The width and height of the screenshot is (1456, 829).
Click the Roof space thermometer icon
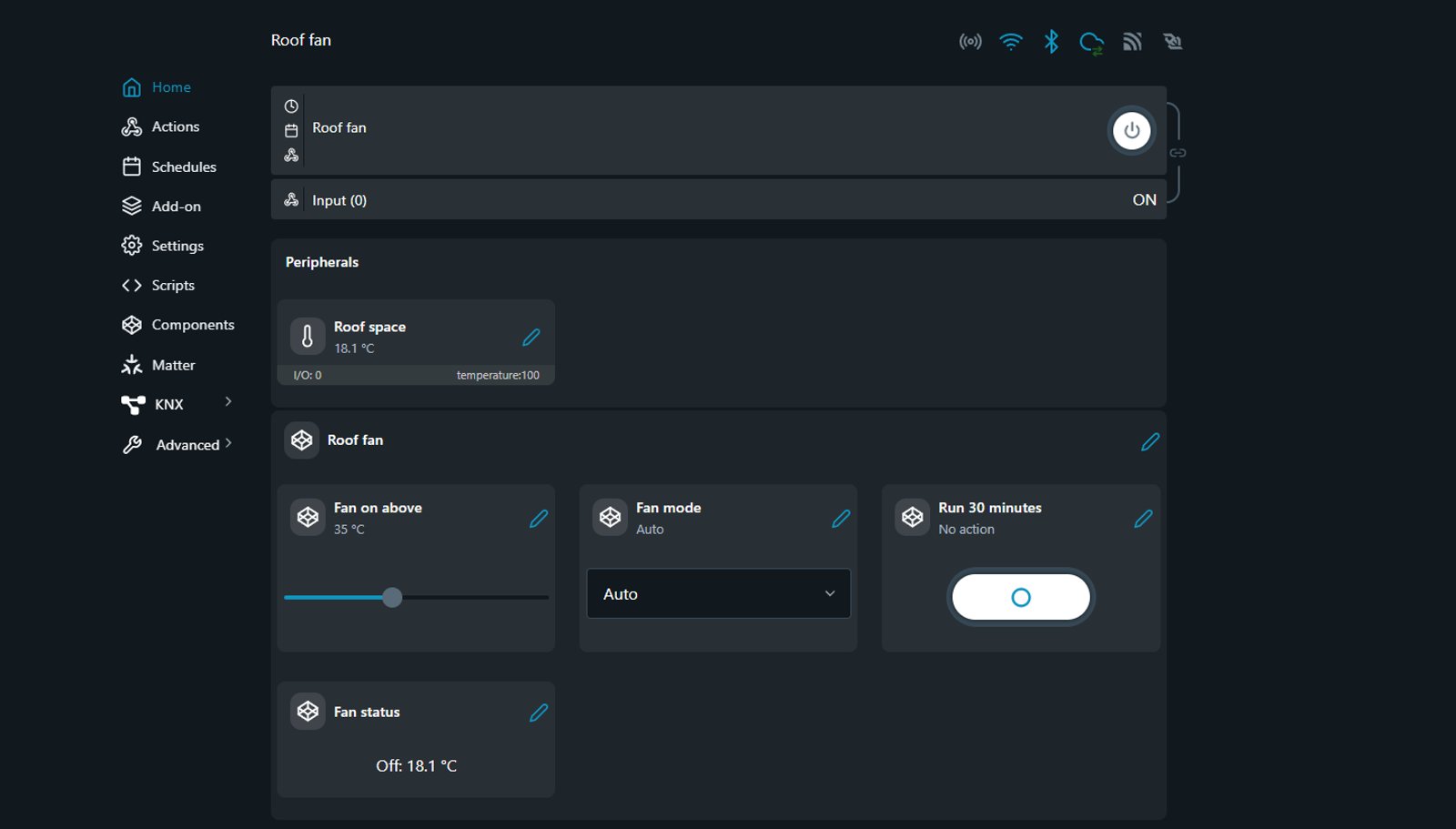[x=308, y=337]
